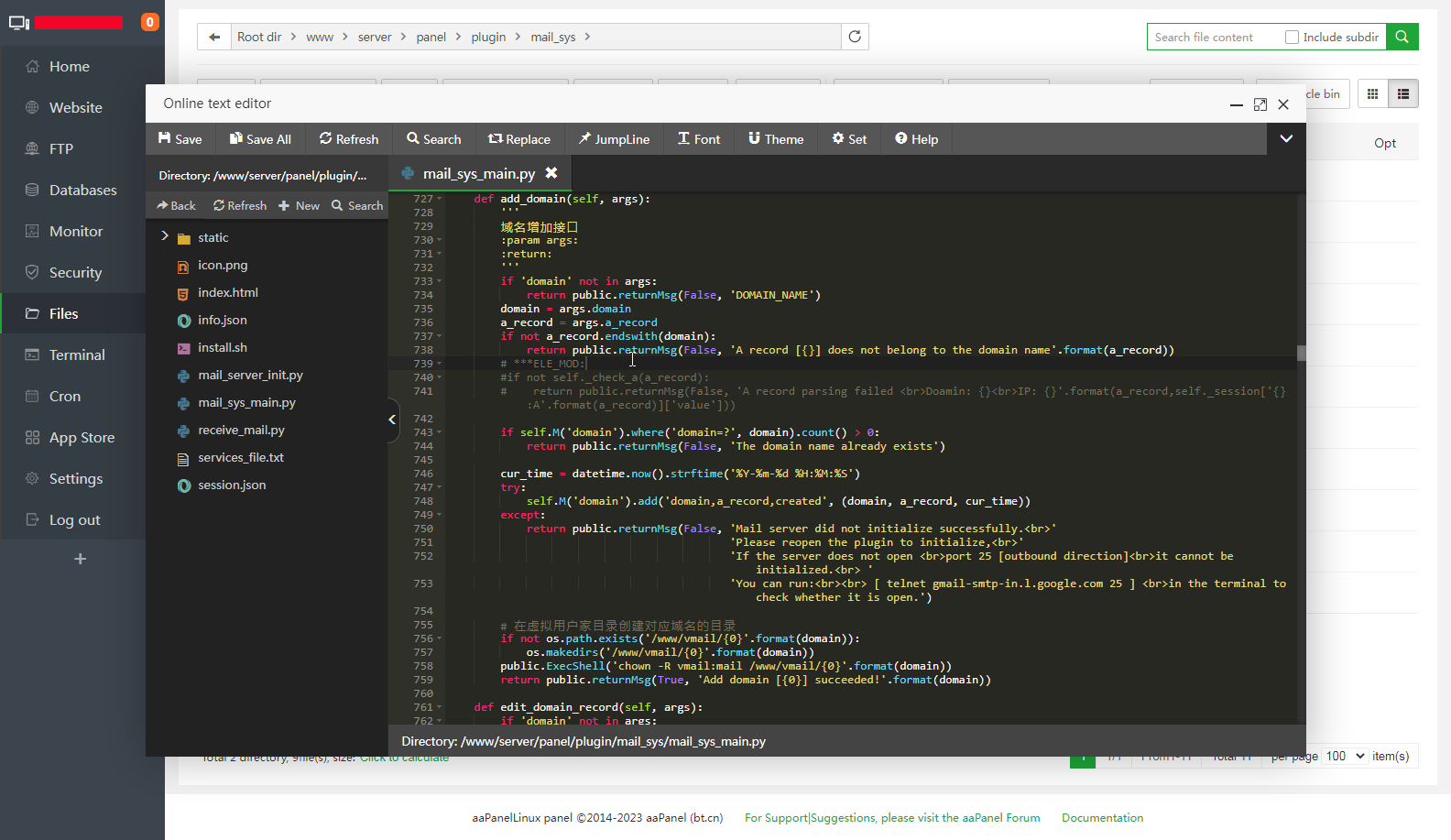1451x840 pixels.
Task: Open the Search tool in editor toolbar
Action: (433, 139)
